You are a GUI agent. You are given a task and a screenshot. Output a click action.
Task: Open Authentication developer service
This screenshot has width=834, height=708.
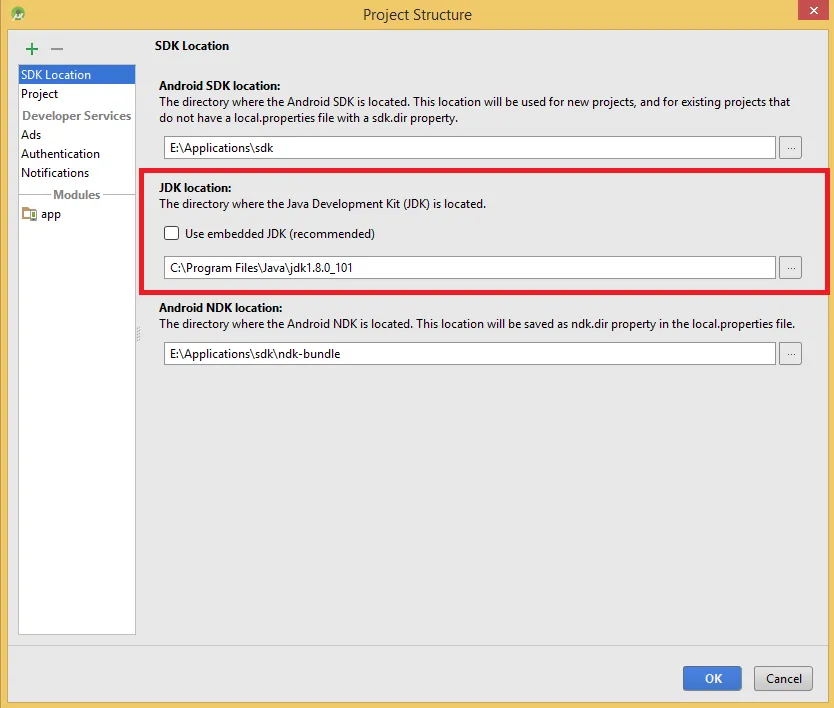tap(77, 154)
